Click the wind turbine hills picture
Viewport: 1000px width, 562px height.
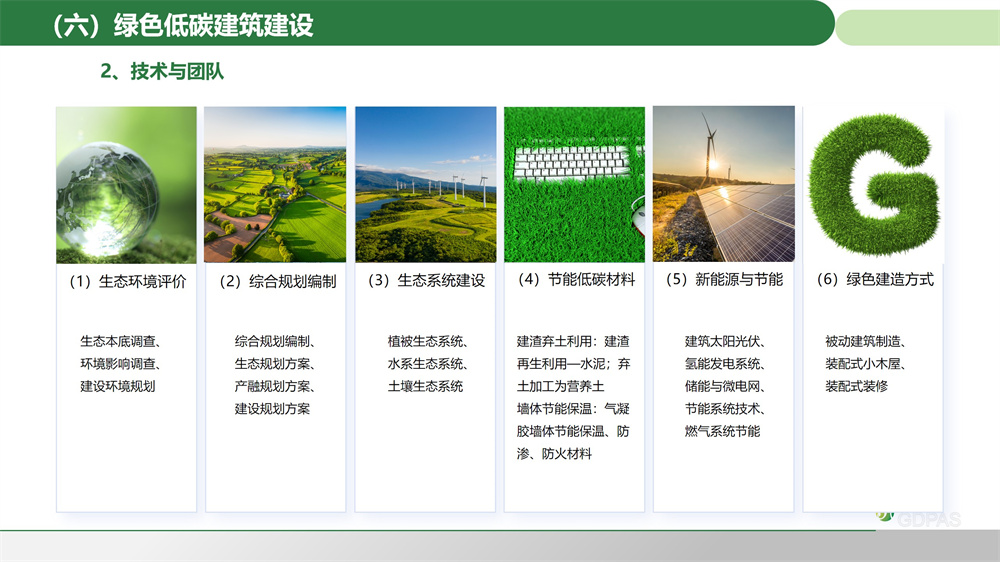425,185
